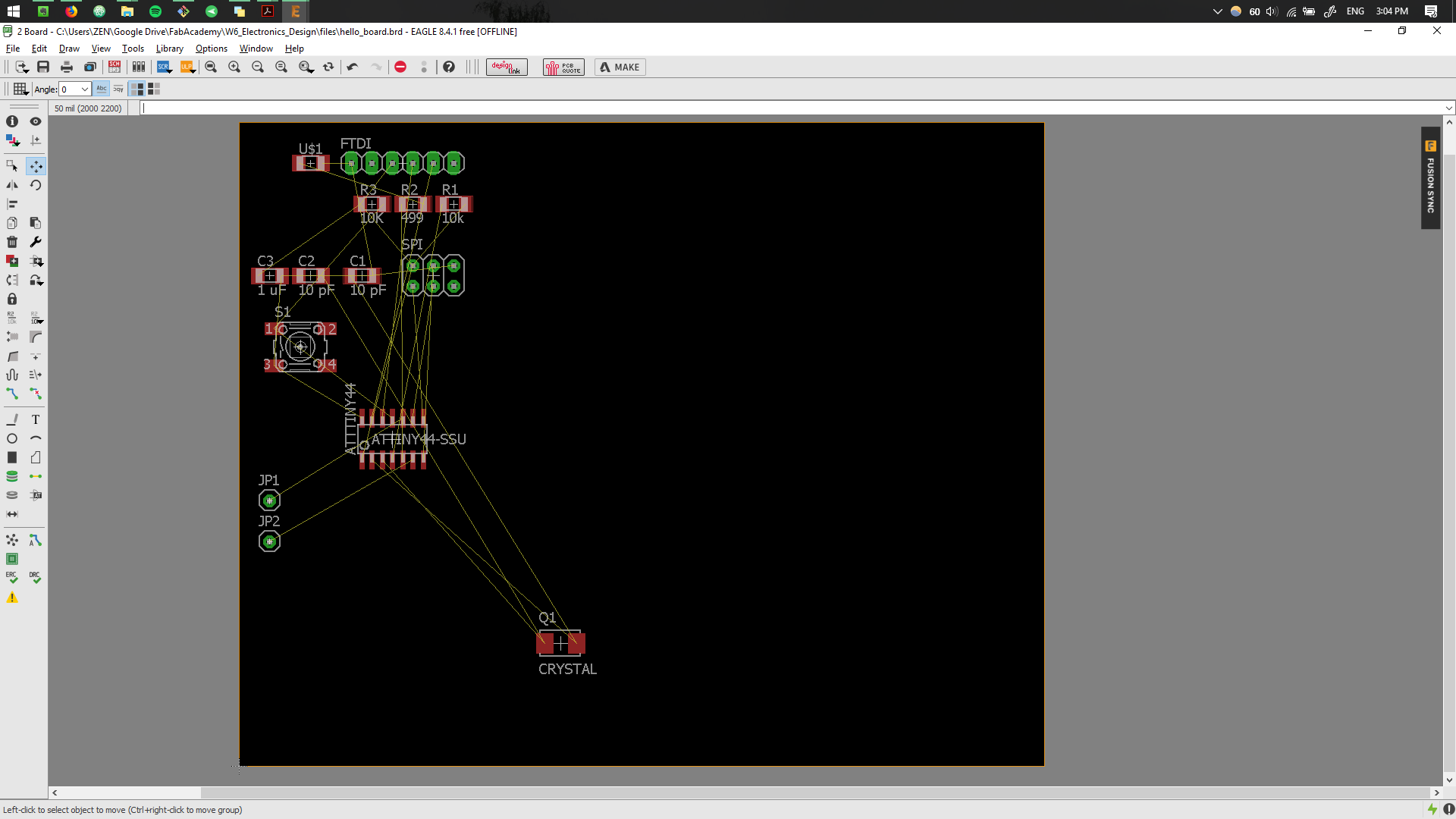Undo the last action
The image size is (1456, 819).
coord(353,67)
